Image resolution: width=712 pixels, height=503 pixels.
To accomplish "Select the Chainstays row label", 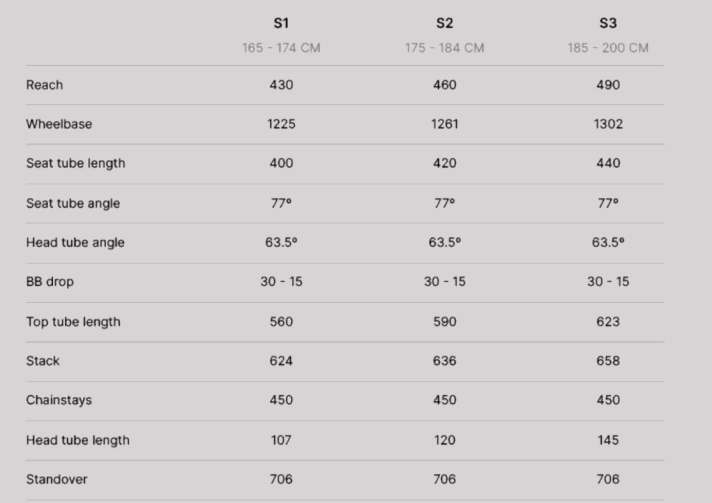I will (59, 400).
